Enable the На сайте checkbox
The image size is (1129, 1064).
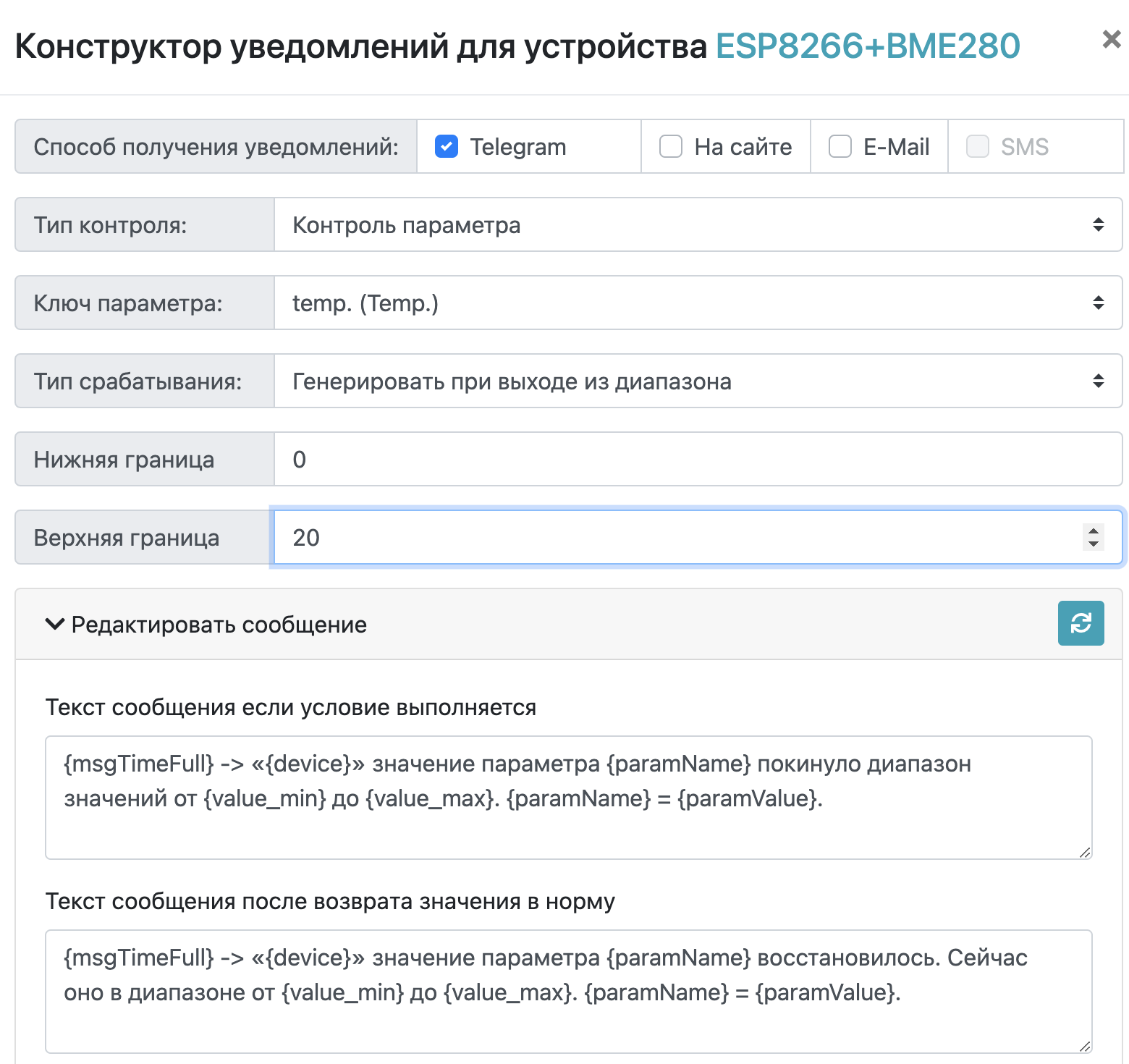click(x=671, y=146)
